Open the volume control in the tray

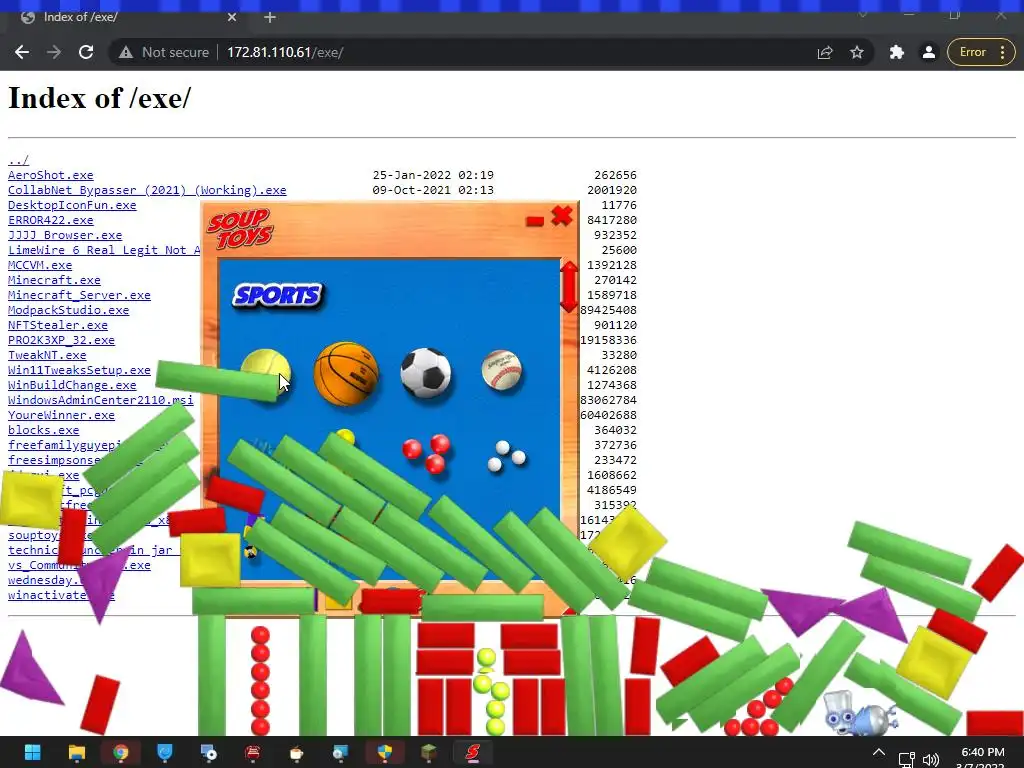click(x=931, y=759)
